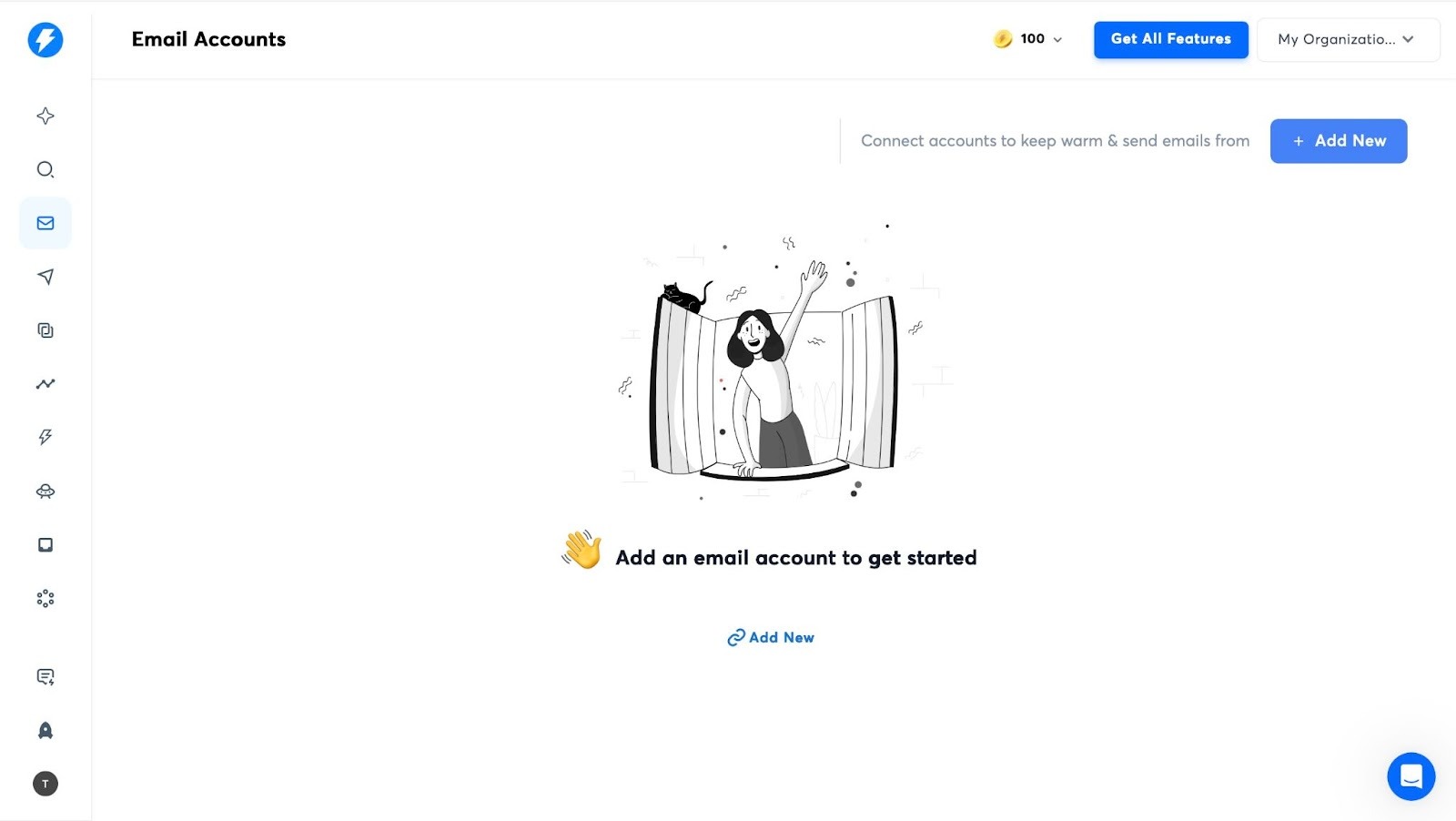Open the circle of dots integrations icon
This screenshot has height=821, width=1456.
click(x=45, y=598)
